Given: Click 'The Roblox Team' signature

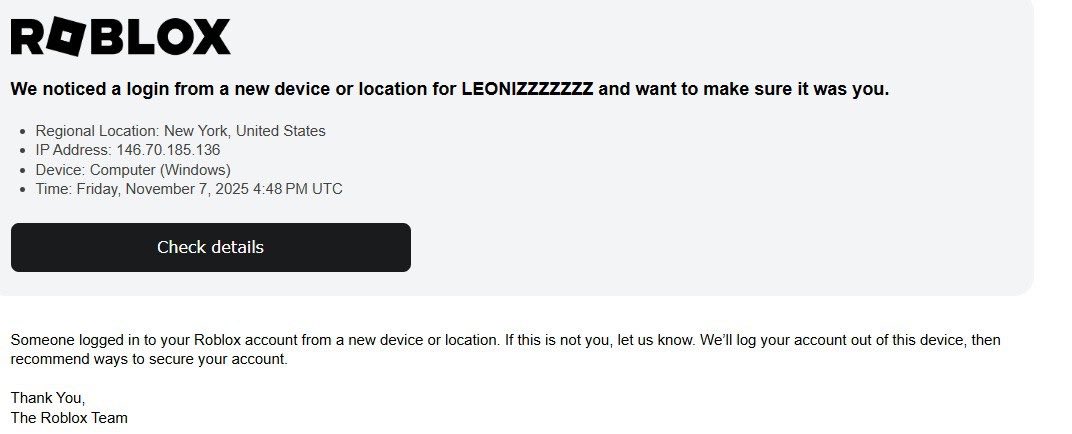Looking at the screenshot, I should click(x=69, y=418).
